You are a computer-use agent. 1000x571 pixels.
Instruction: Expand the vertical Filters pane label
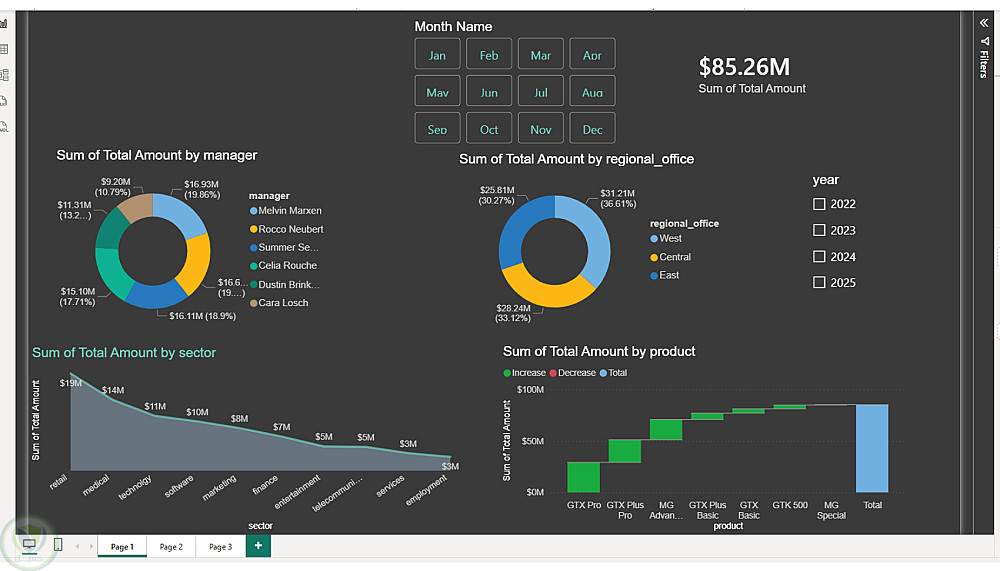(x=984, y=64)
